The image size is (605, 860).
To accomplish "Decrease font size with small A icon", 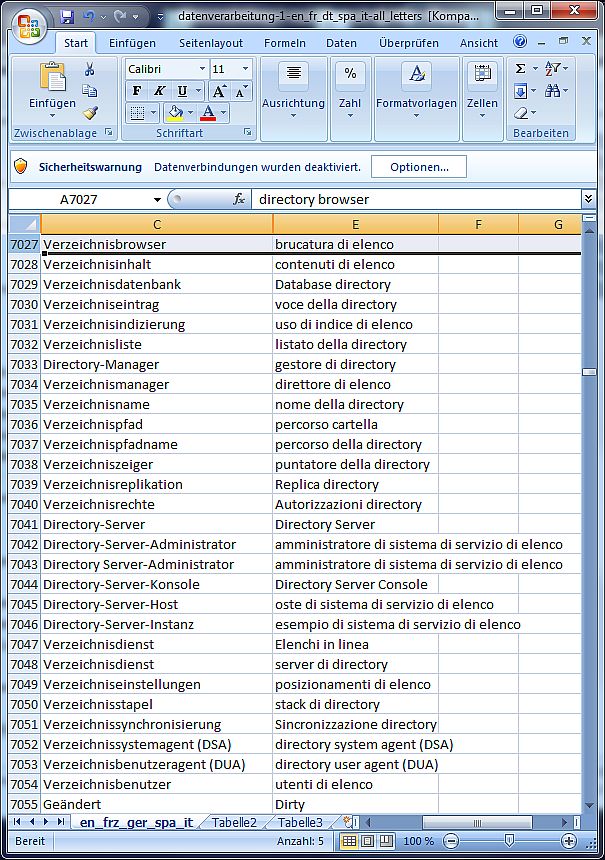I will click(241, 91).
